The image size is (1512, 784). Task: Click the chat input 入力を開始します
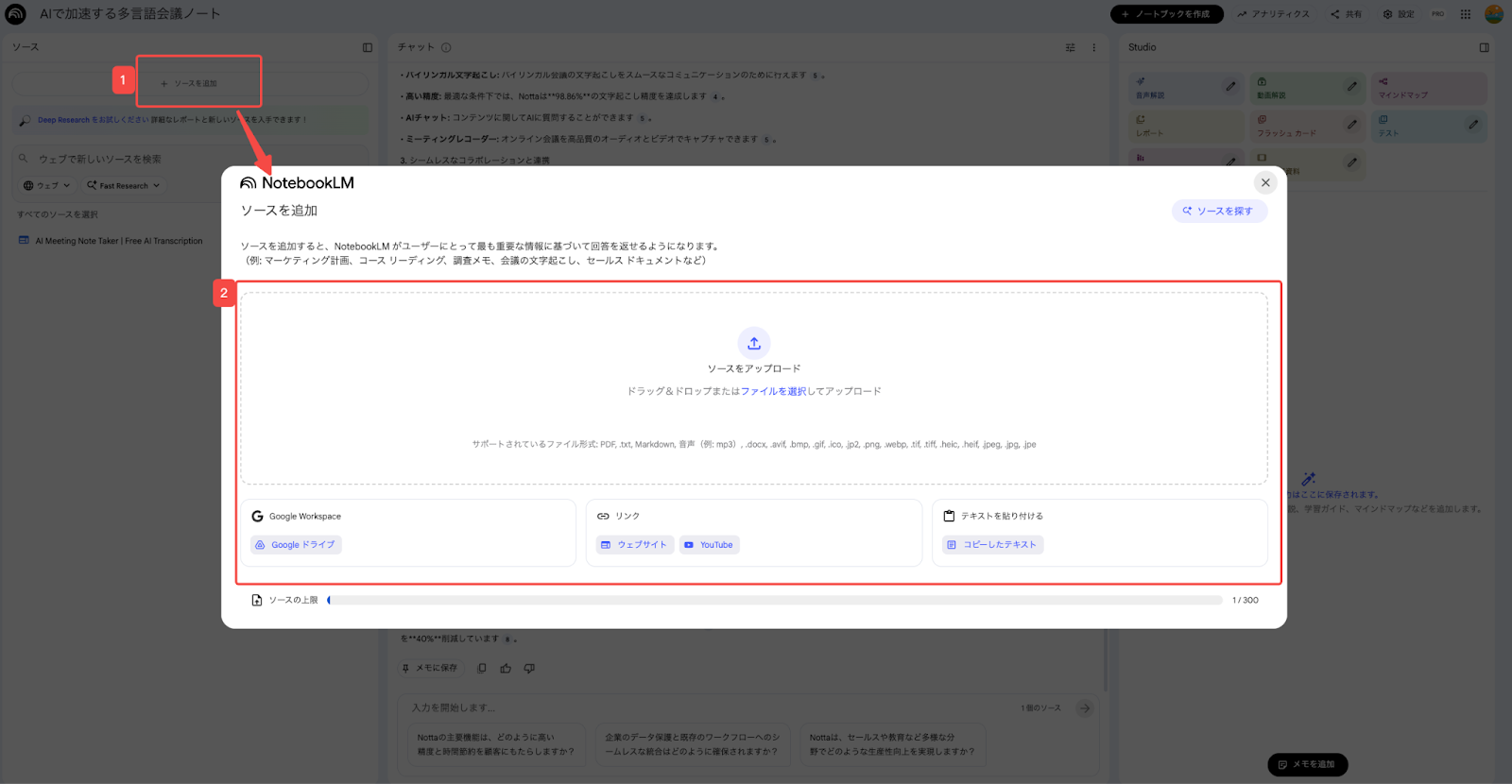tap(709, 707)
